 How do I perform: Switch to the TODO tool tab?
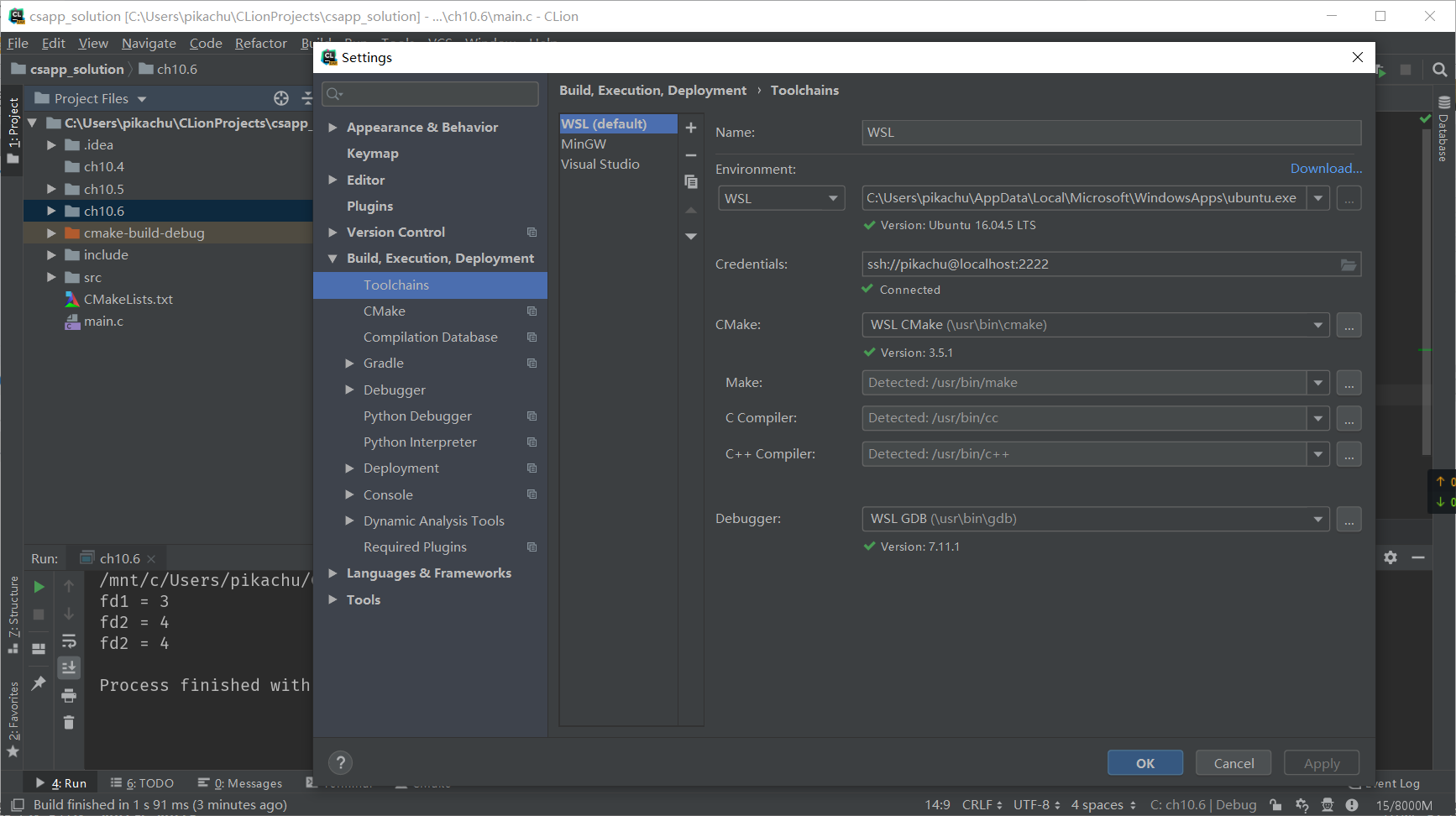(142, 783)
